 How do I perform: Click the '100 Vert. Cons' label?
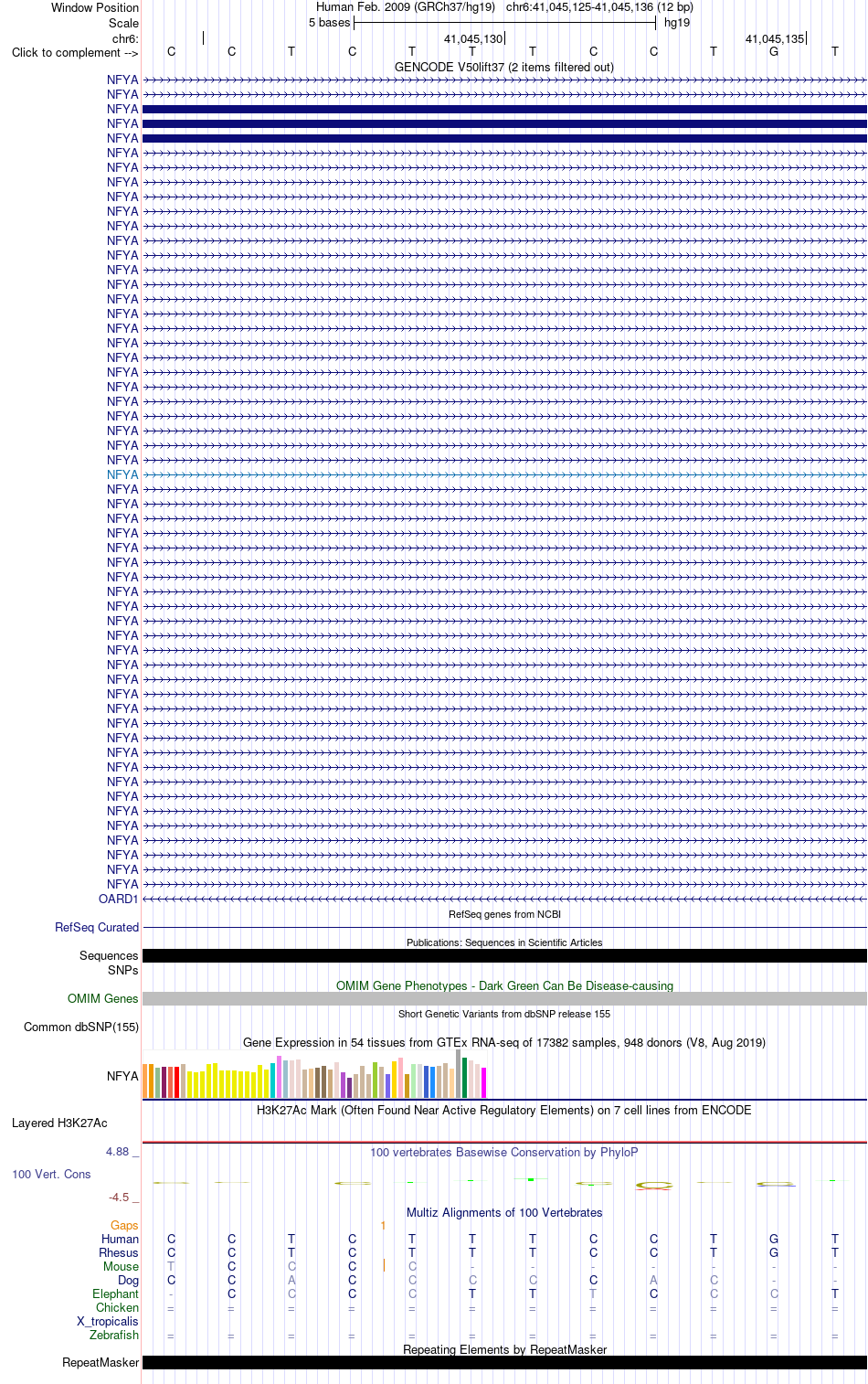tap(51, 1174)
